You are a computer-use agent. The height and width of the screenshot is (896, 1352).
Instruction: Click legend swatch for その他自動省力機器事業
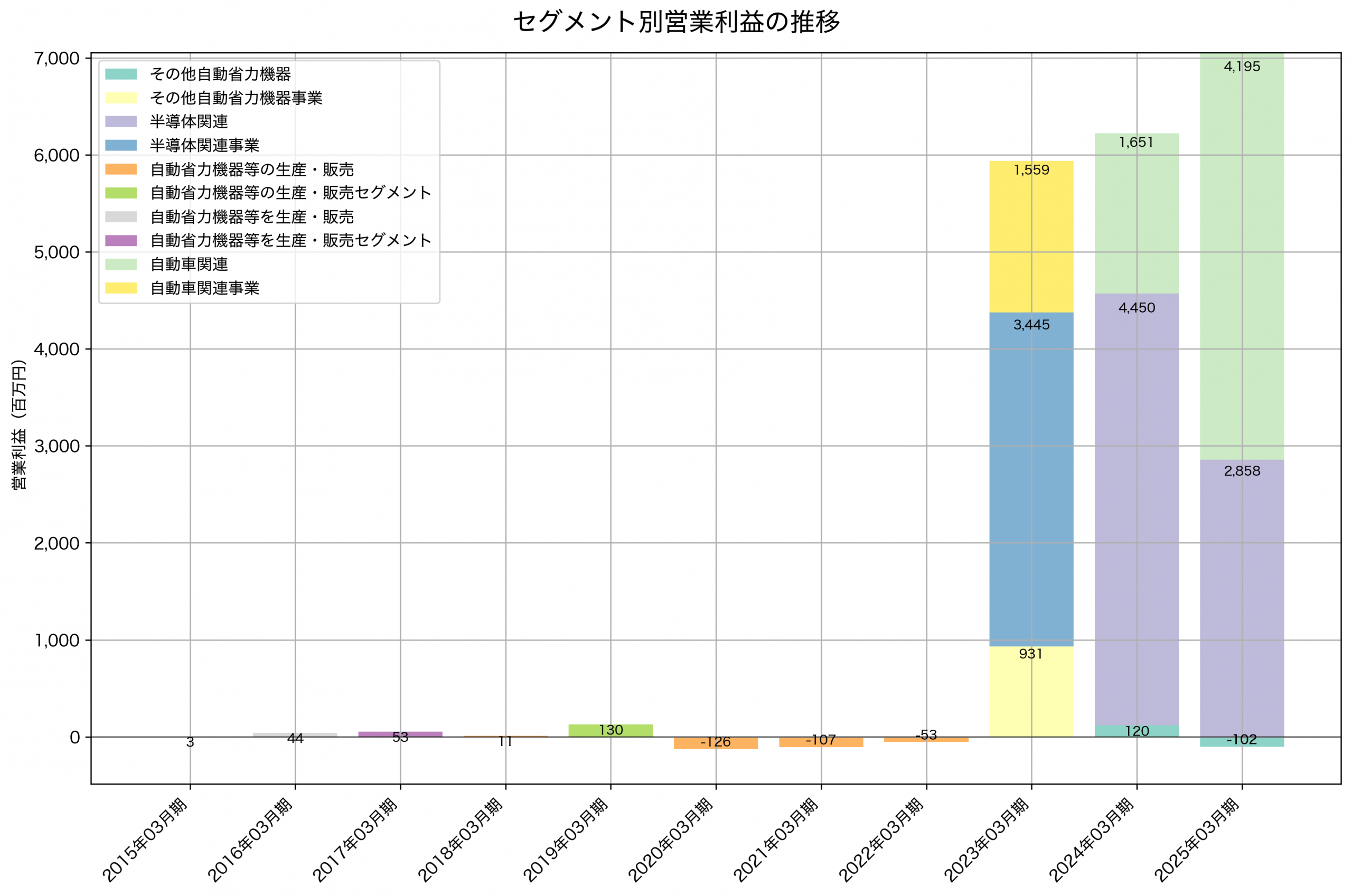(121, 98)
